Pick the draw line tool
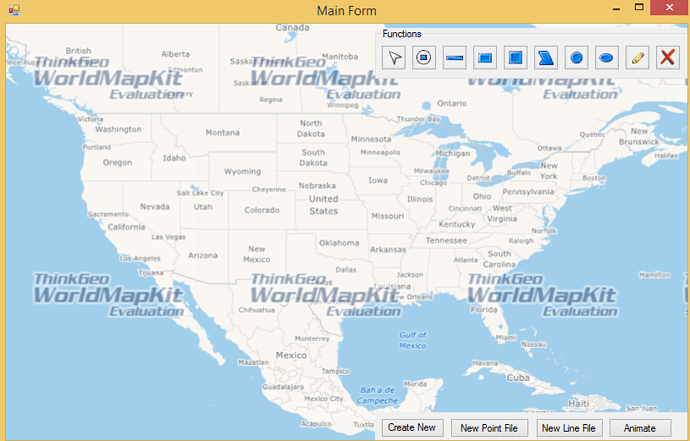 (x=455, y=58)
